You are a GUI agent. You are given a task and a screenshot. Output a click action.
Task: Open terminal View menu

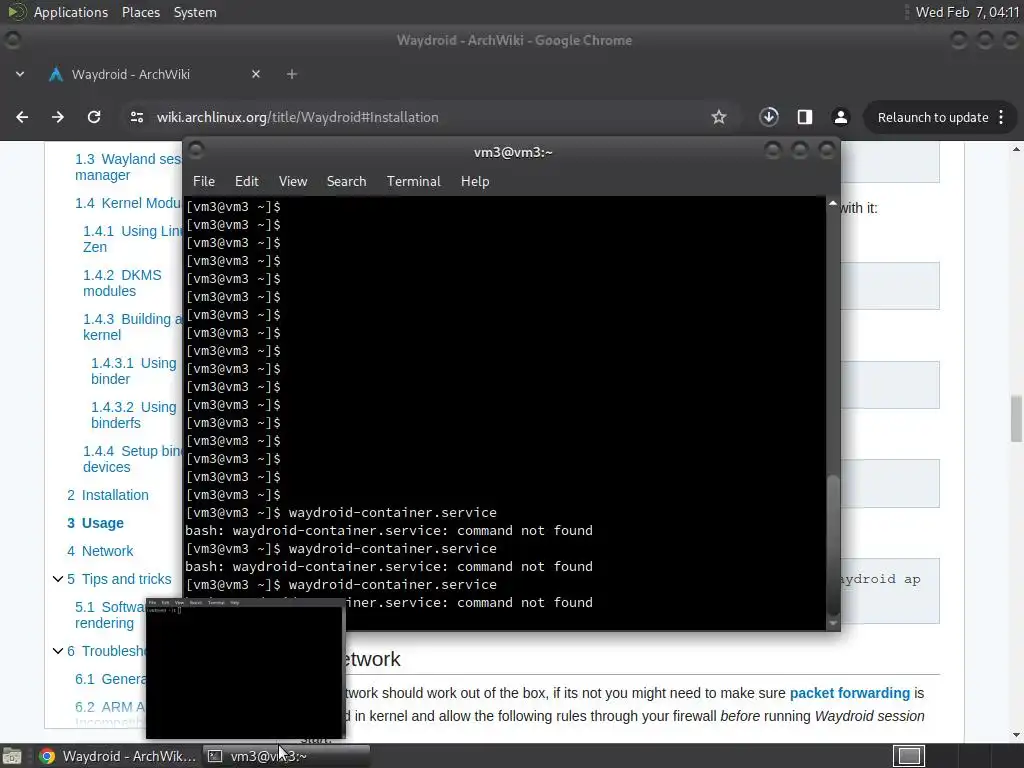(x=293, y=181)
